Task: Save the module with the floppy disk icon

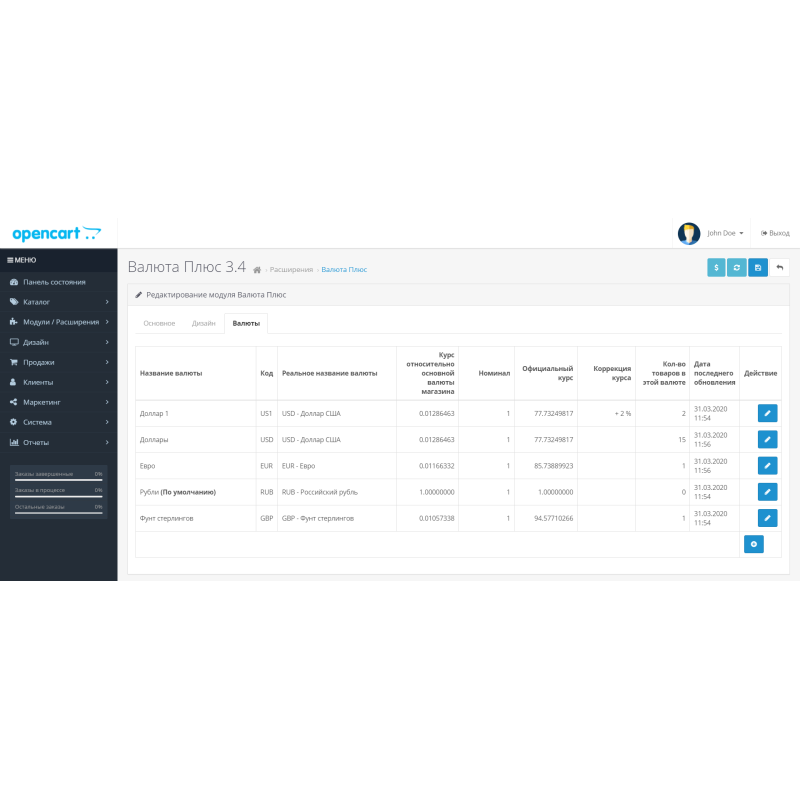Action: pyautogui.click(x=758, y=267)
